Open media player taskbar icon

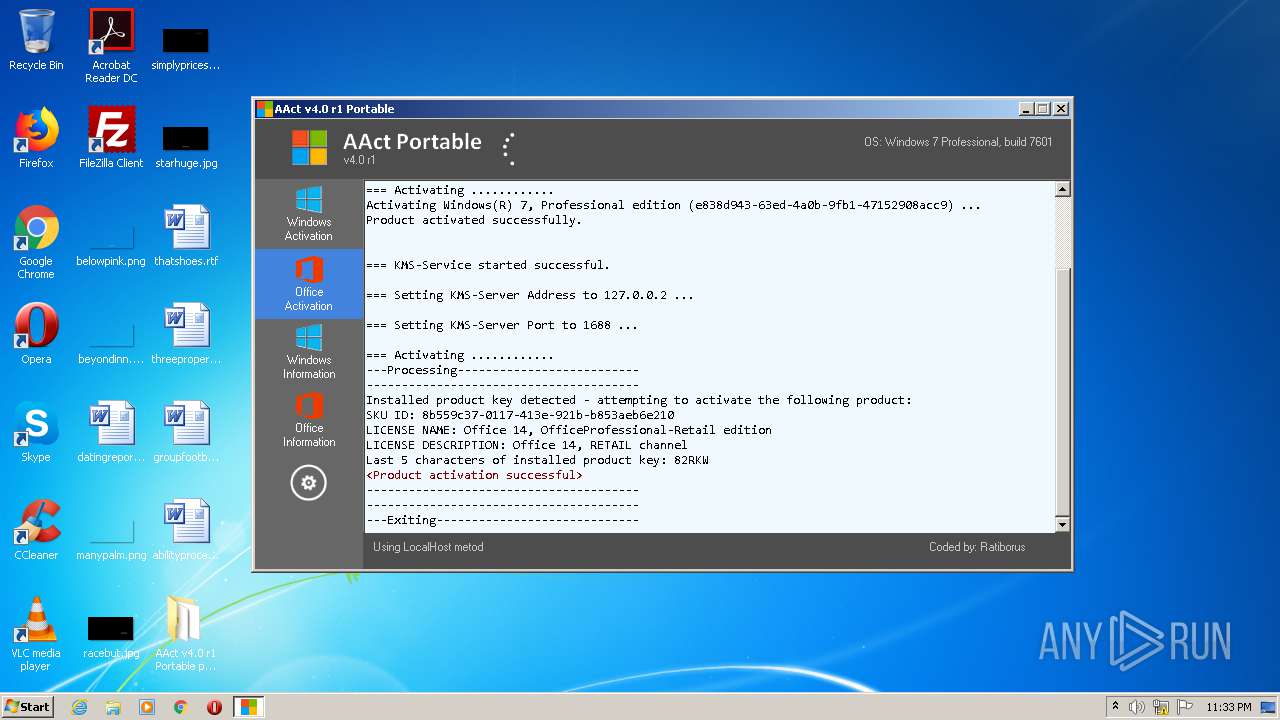pos(147,707)
